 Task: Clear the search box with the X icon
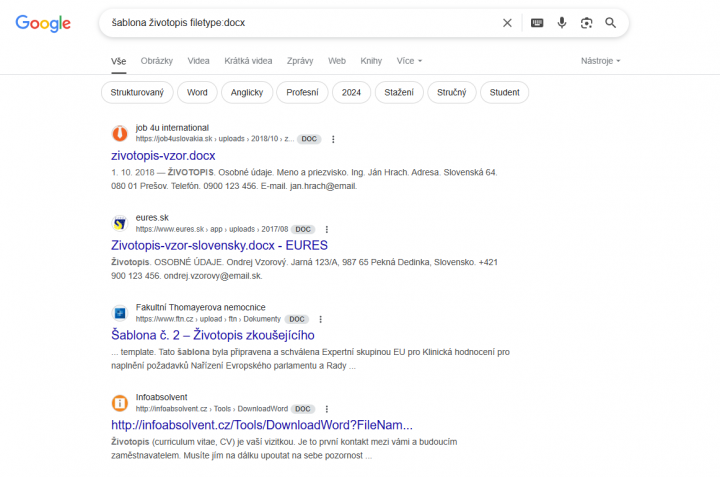507,23
